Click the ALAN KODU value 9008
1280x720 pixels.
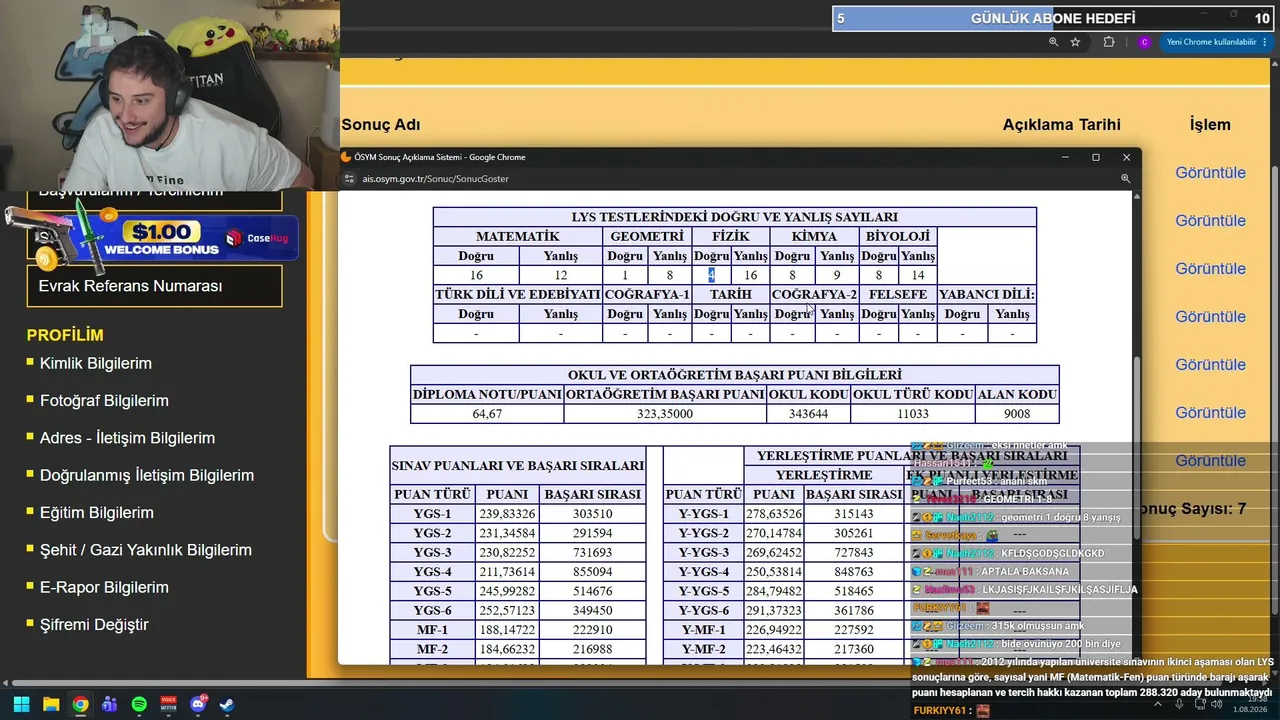(x=1017, y=413)
